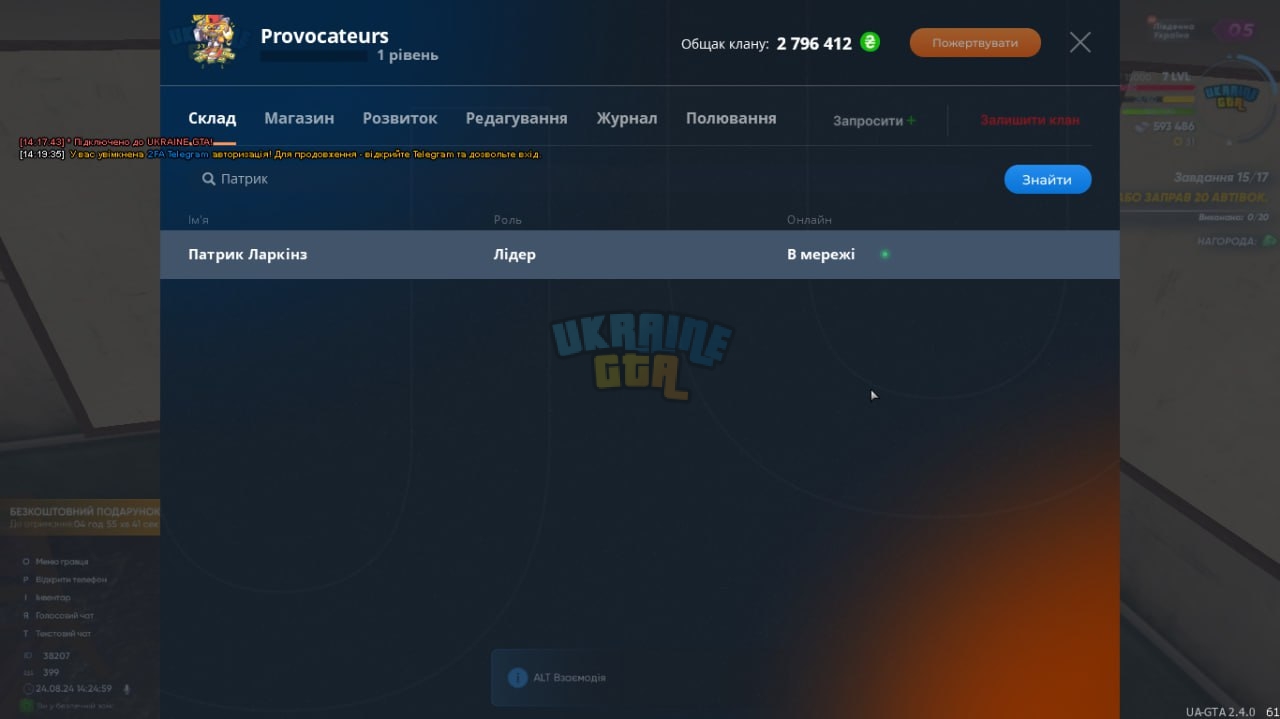Click the member search input field
The image size is (1280, 719).
coord(590,179)
